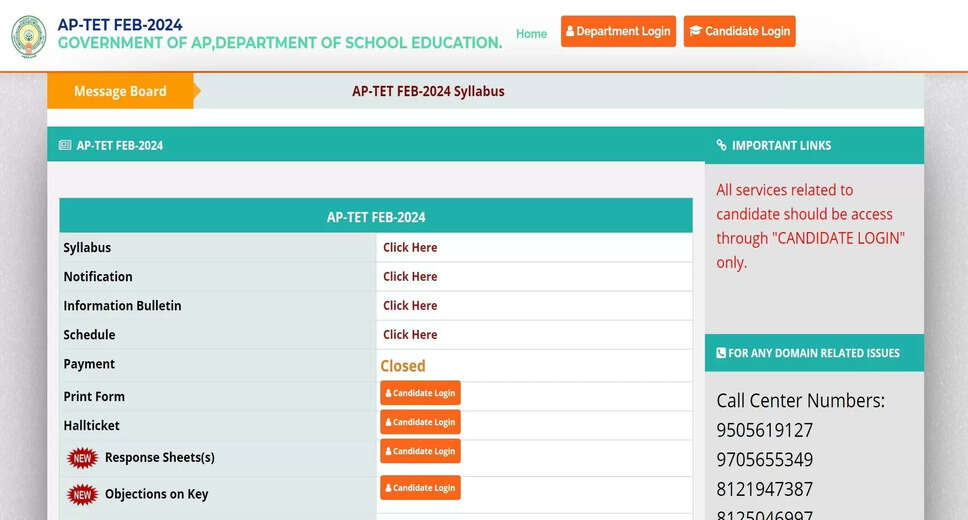Click the AP government emblem logo

click(29, 36)
